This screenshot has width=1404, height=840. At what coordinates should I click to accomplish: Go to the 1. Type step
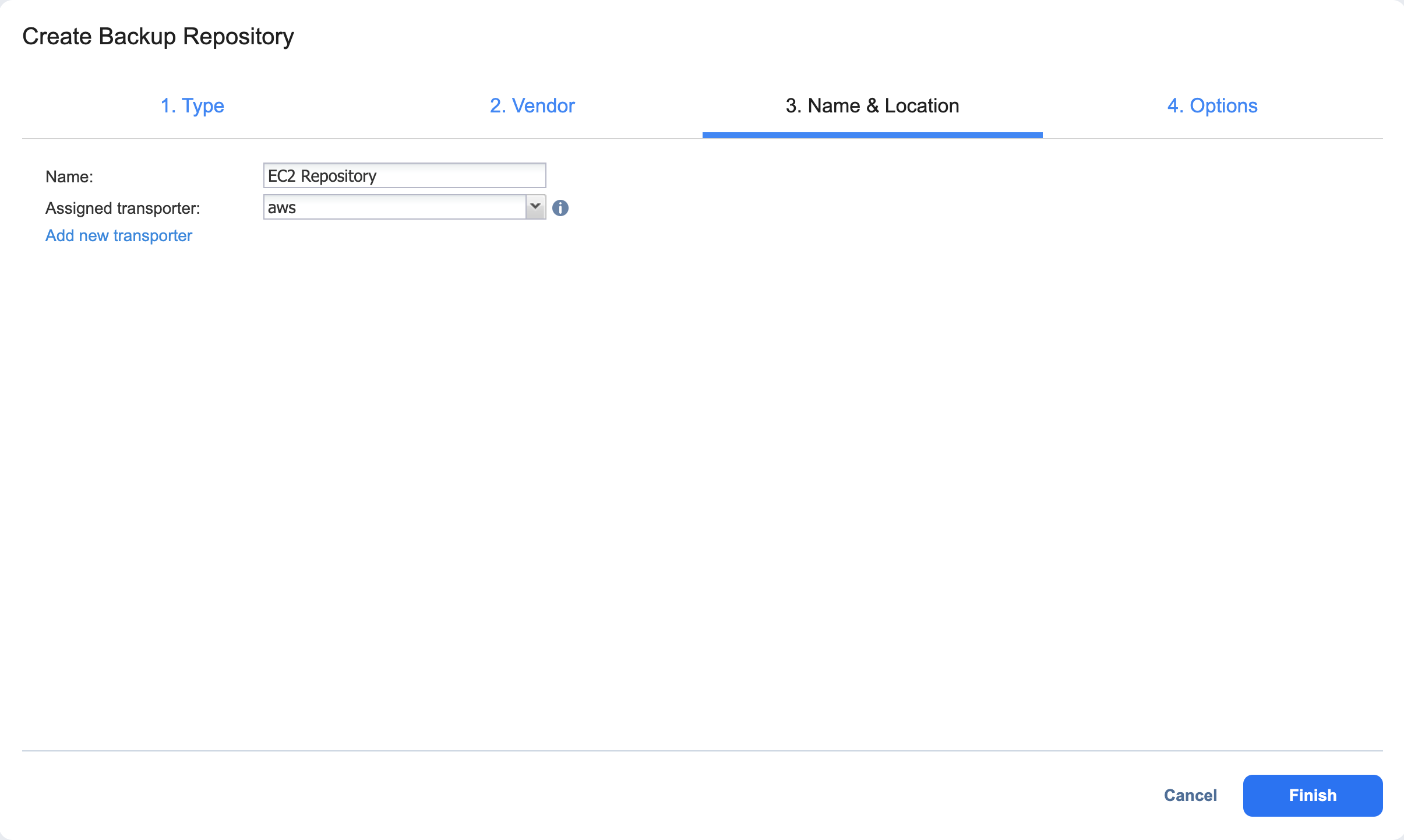pos(192,105)
